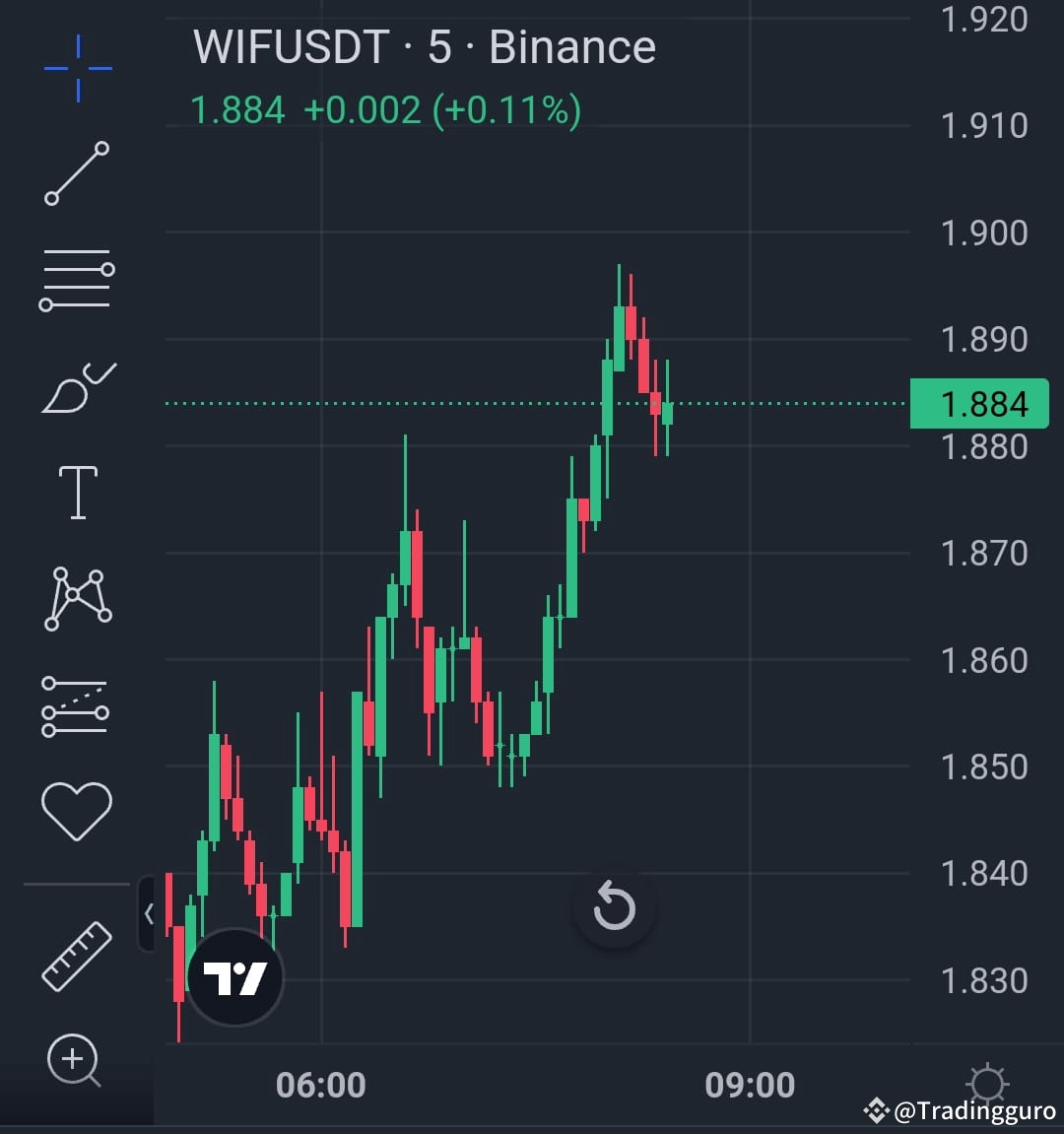Select the text annotation tool
This screenshot has height=1134, width=1064.
[x=77, y=490]
